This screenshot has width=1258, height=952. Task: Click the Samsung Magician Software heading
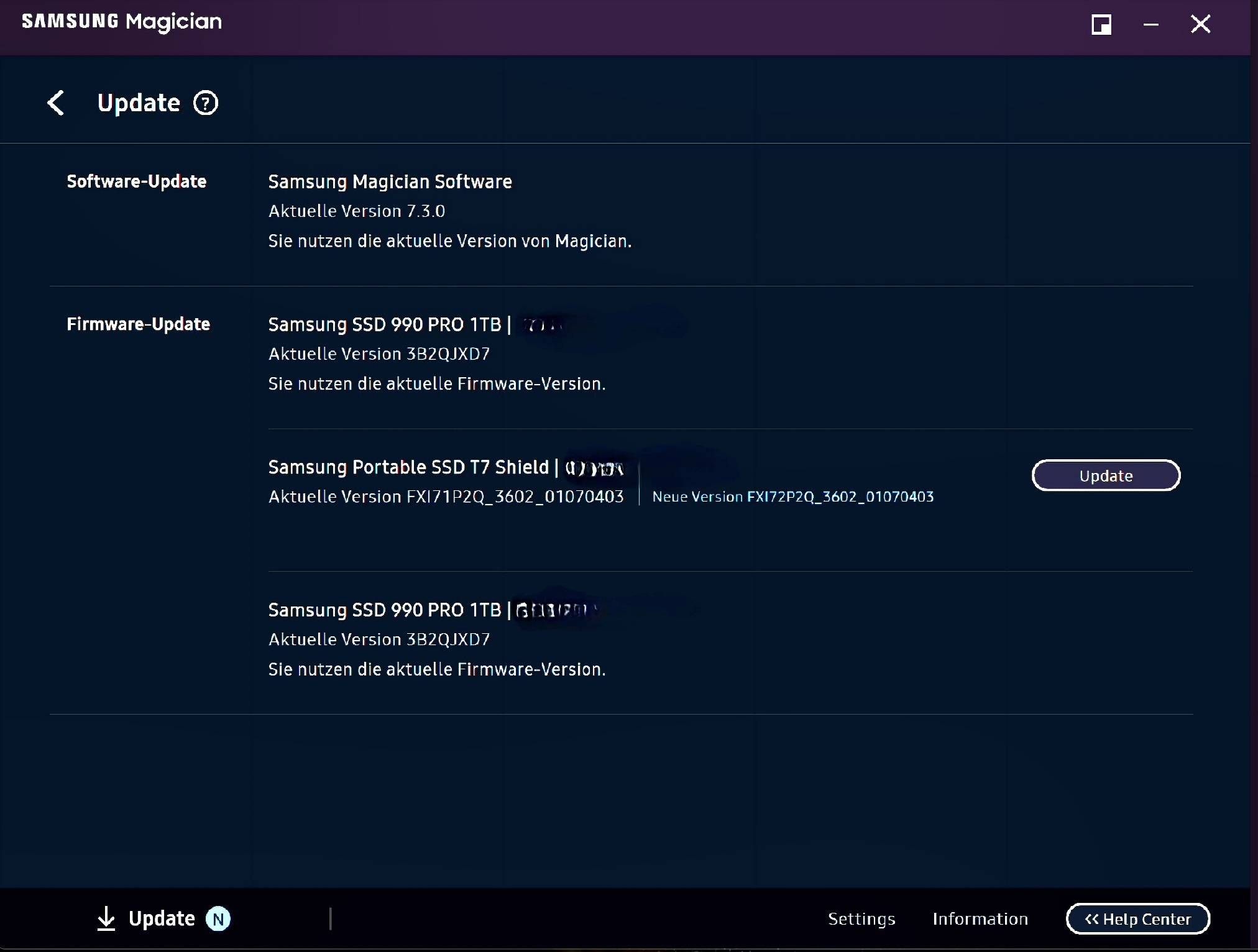[x=390, y=182]
